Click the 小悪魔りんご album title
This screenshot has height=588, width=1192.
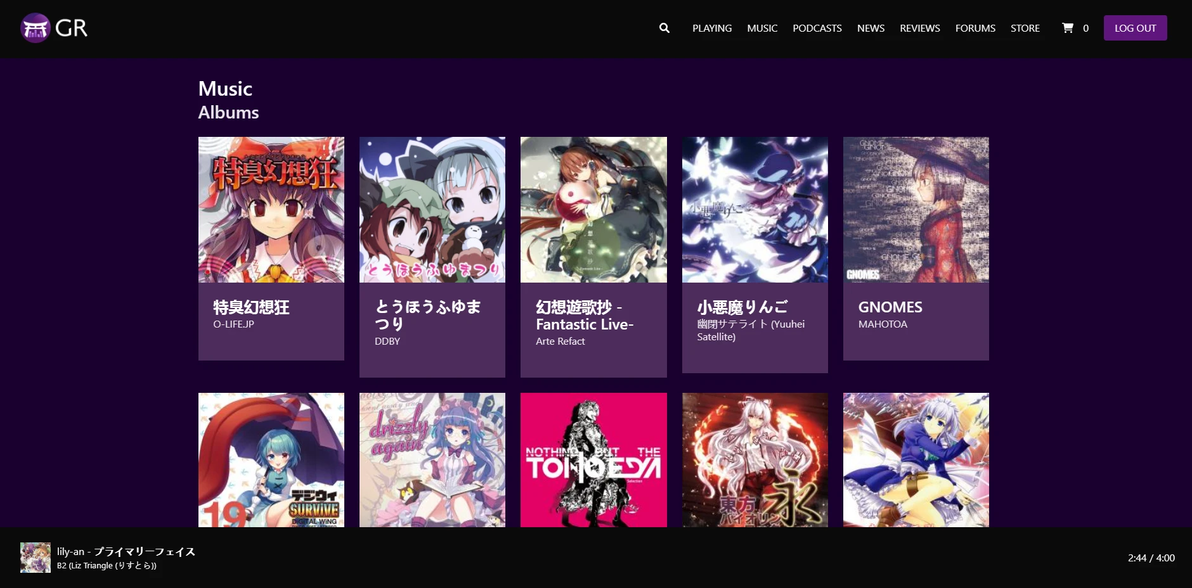point(743,307)
